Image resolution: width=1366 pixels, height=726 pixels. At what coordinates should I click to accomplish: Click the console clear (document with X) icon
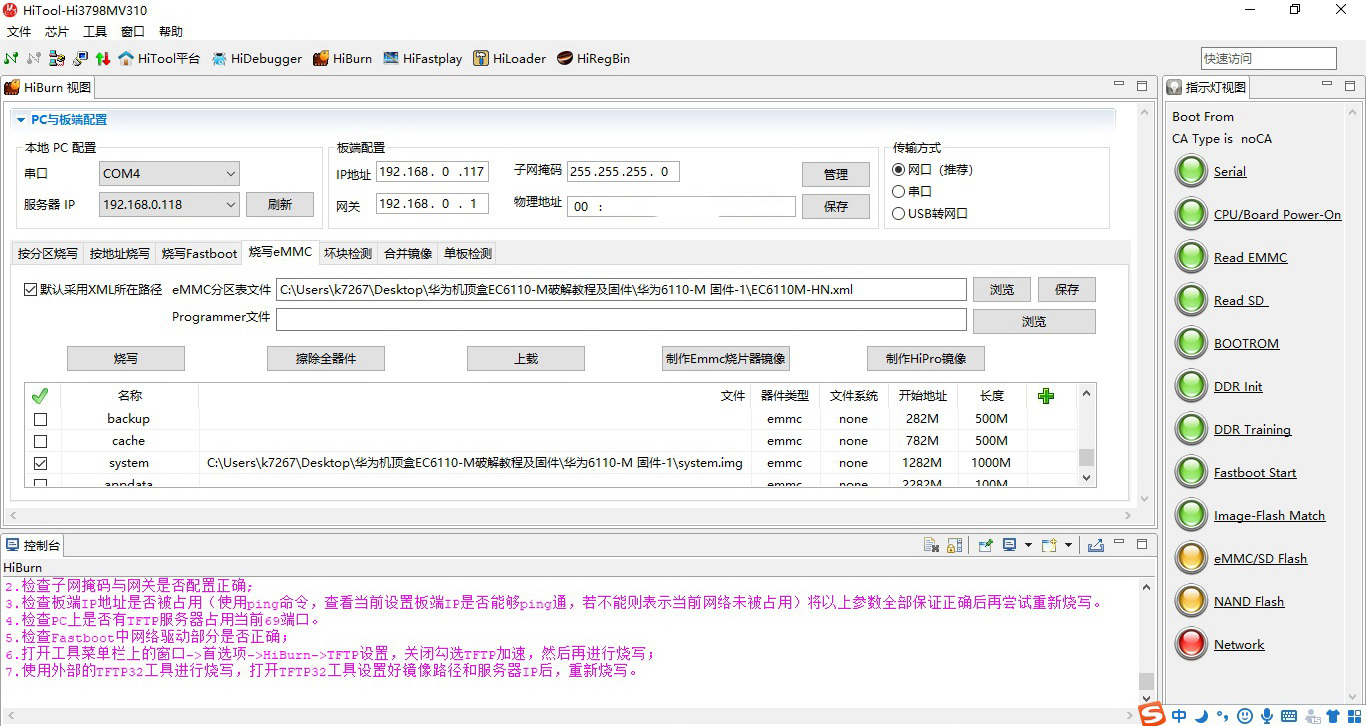(931, 545)
